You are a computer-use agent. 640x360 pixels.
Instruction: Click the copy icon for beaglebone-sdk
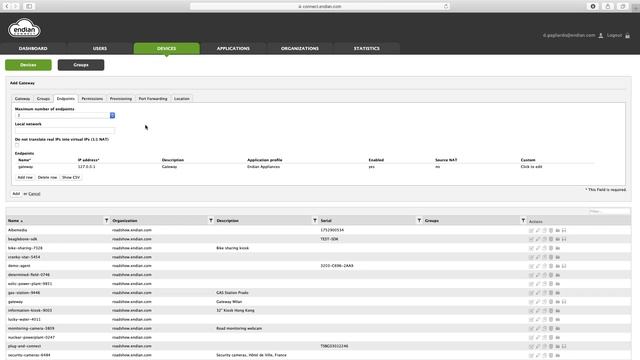click(x=544, y=239)
